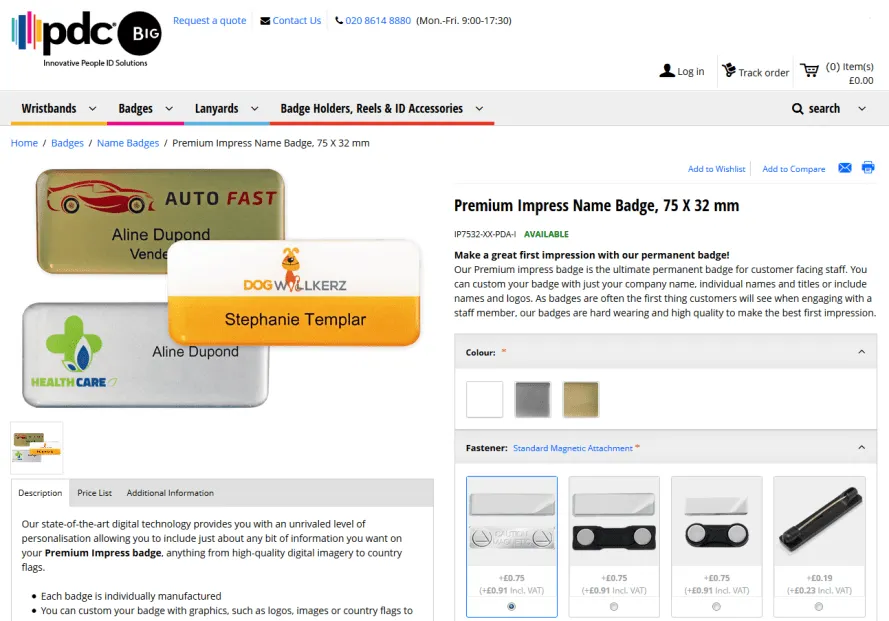Expand the Wristbands menu chevron
Image resolution: width=889 pixels, height=621 pixels.
92,109
